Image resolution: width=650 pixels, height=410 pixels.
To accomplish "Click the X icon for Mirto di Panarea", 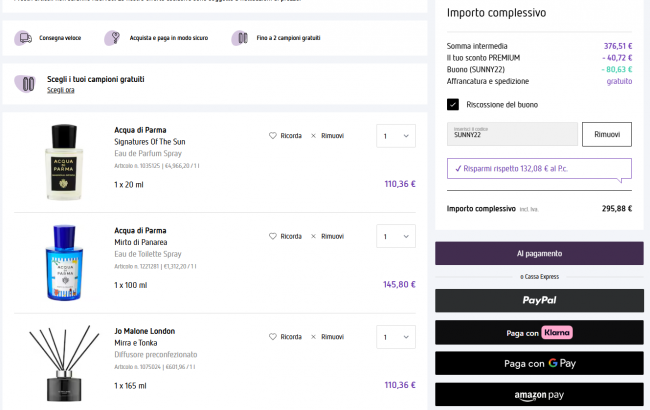I will [313, 236].
